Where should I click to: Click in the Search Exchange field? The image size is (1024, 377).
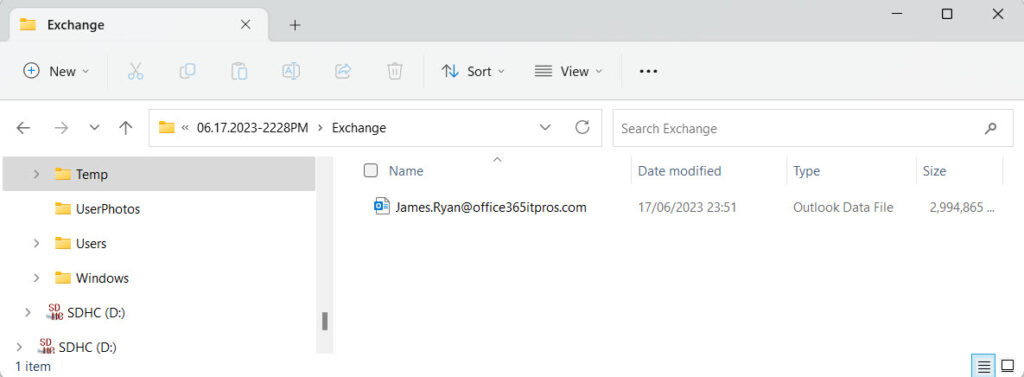(813, 128)
